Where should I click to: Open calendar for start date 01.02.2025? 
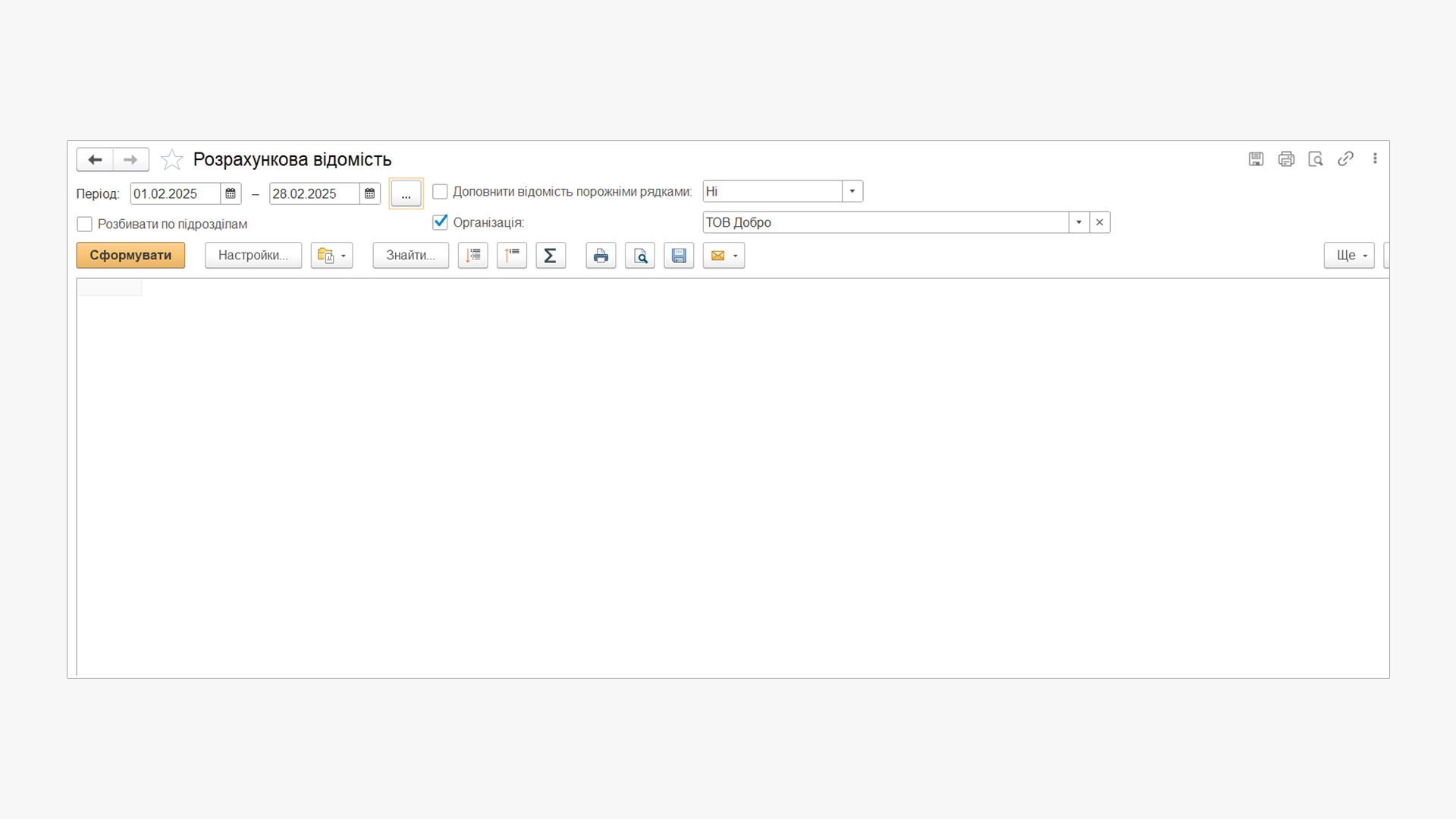[231, 193]
